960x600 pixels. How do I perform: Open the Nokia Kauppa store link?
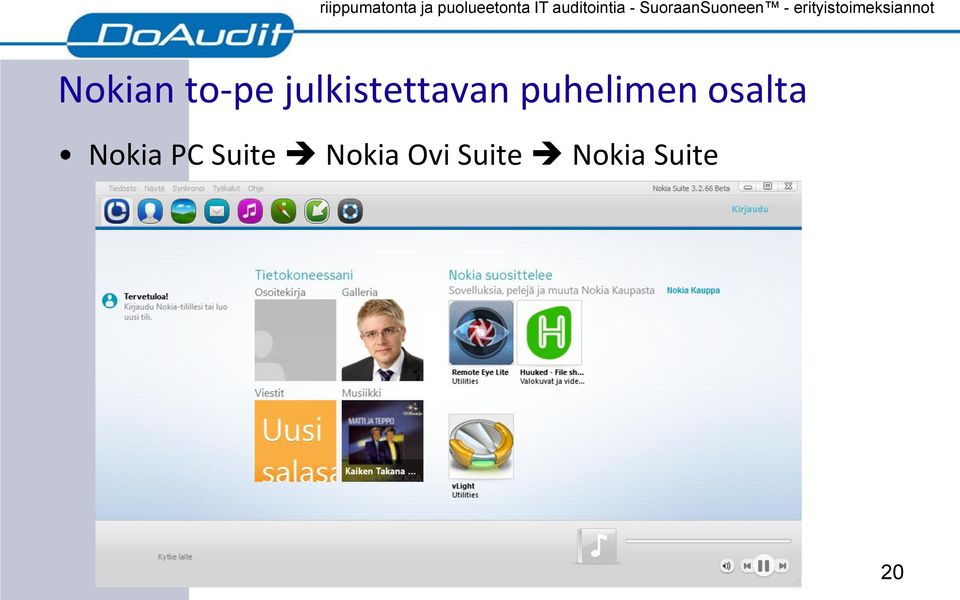pyautogui.click(x=693, y=290)
